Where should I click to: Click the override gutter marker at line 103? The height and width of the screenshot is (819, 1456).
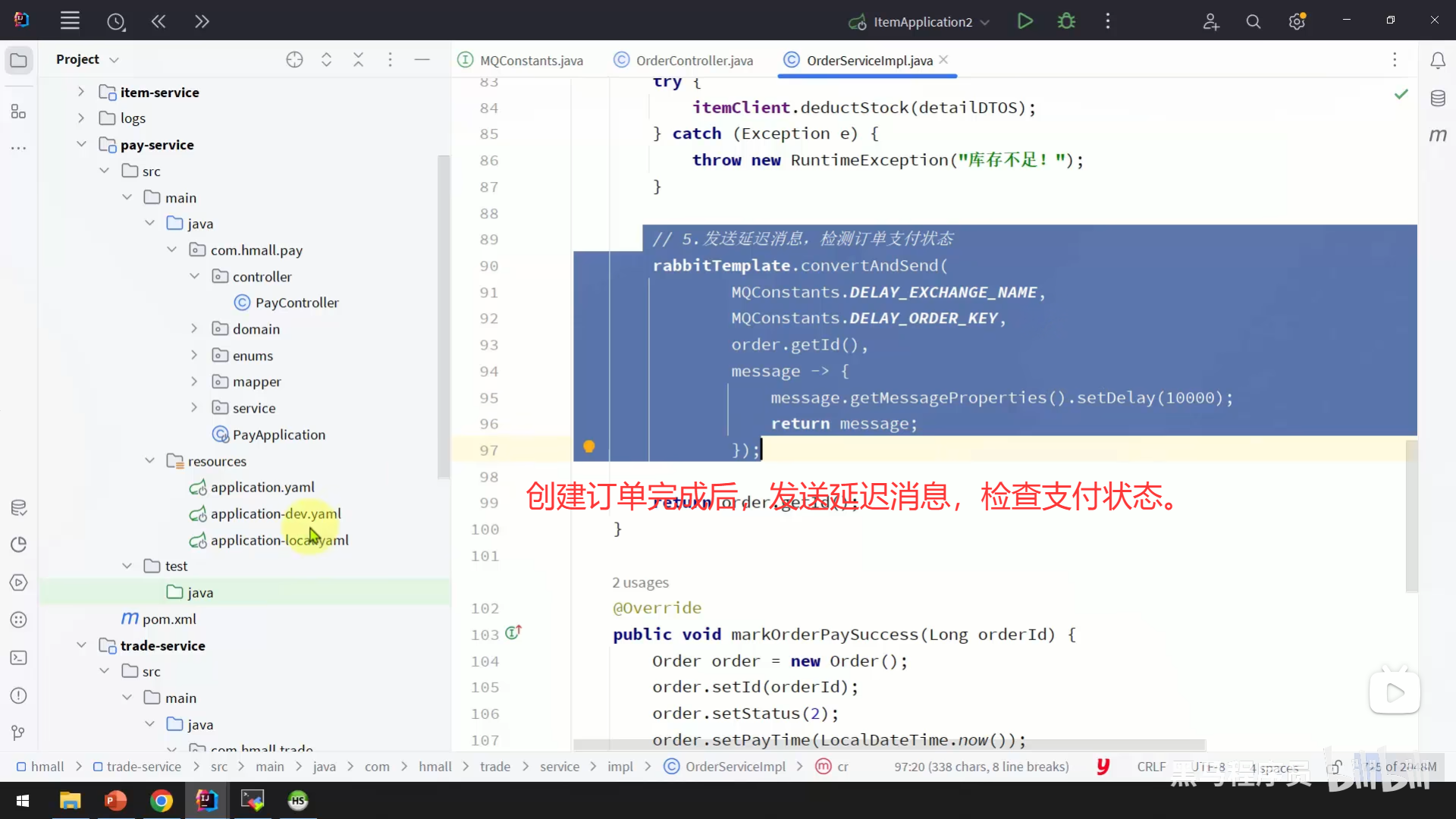click(513, 632)
